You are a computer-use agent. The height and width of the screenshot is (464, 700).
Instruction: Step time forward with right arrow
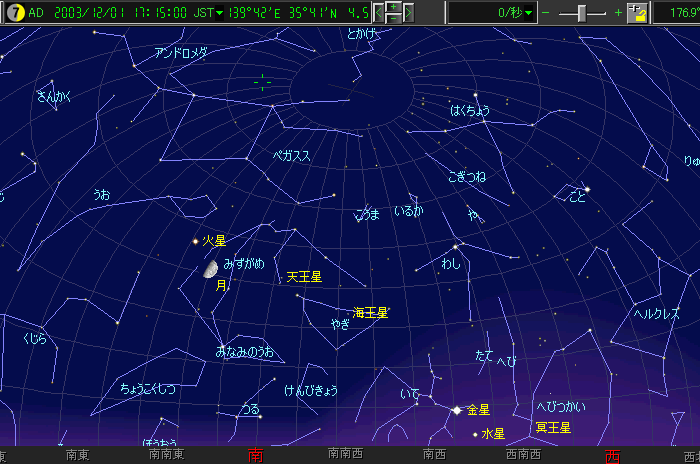point(408,13)
